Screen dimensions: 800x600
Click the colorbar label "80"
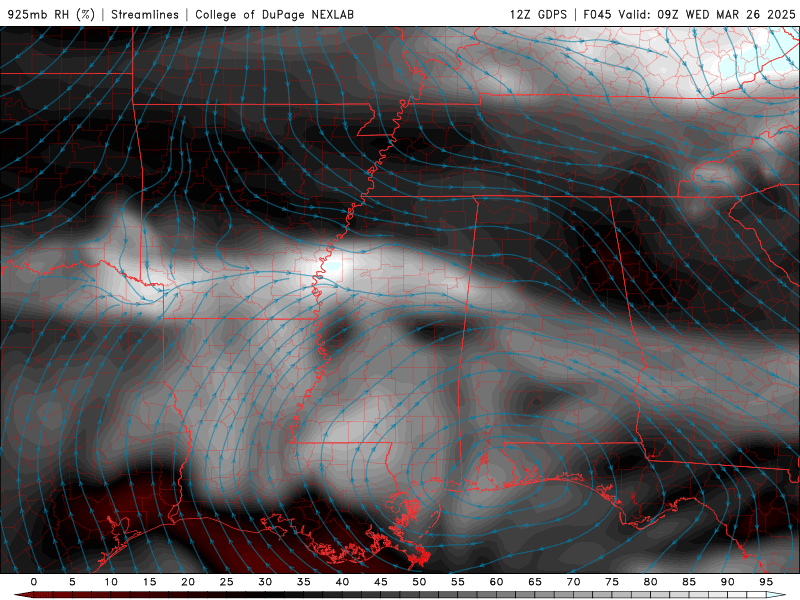[x=650, y=582]
